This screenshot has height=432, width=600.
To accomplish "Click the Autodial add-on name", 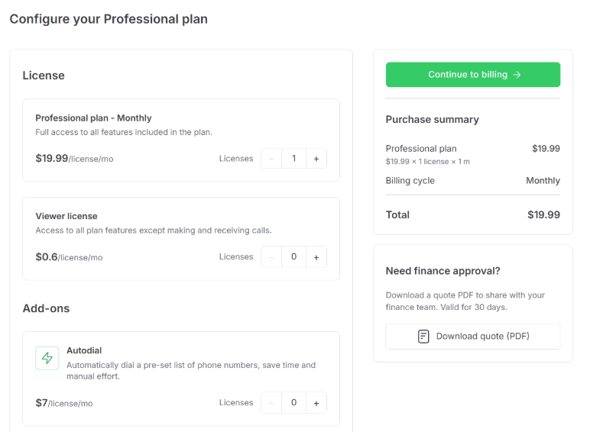I will pyautogui.click(x=84, y=351).
